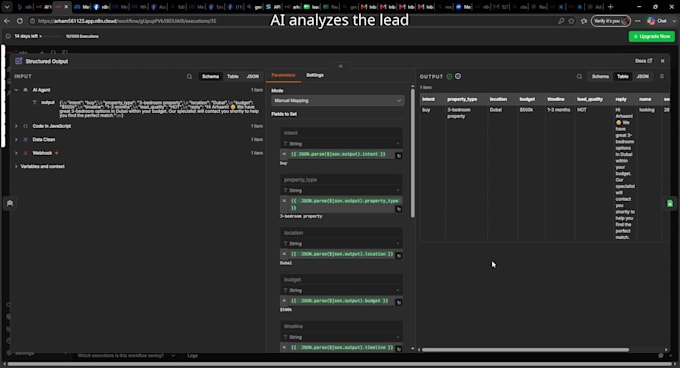
Task: Click the Code in JavaScript braces icon
Action: (26, 126)
